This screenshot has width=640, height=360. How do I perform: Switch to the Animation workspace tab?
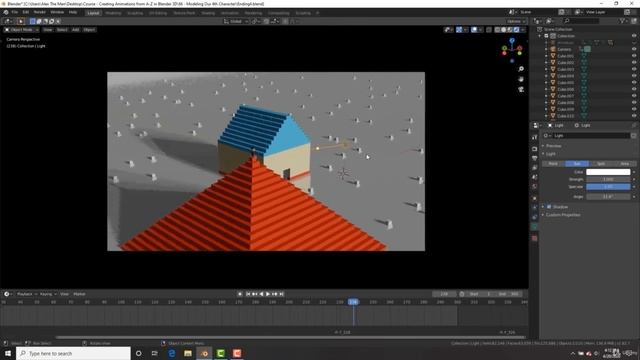point(230,13)
